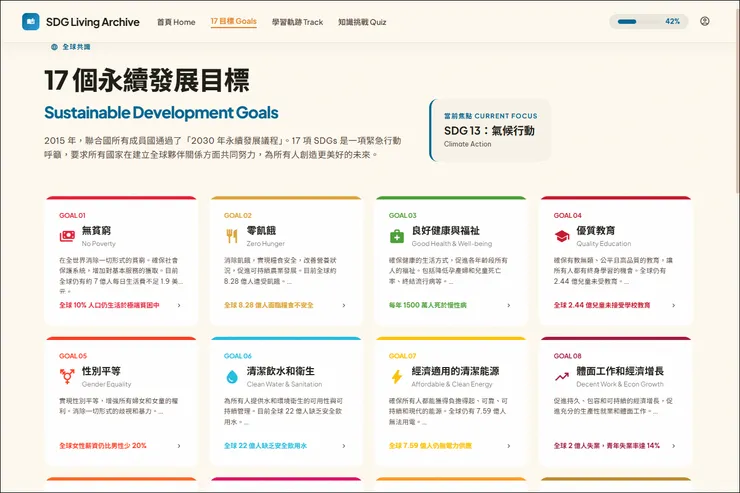The height and width of the screenshot is (493, 740).
Task: Open the 全球女性薪資 20% statistic link
Action: [103, 446]
